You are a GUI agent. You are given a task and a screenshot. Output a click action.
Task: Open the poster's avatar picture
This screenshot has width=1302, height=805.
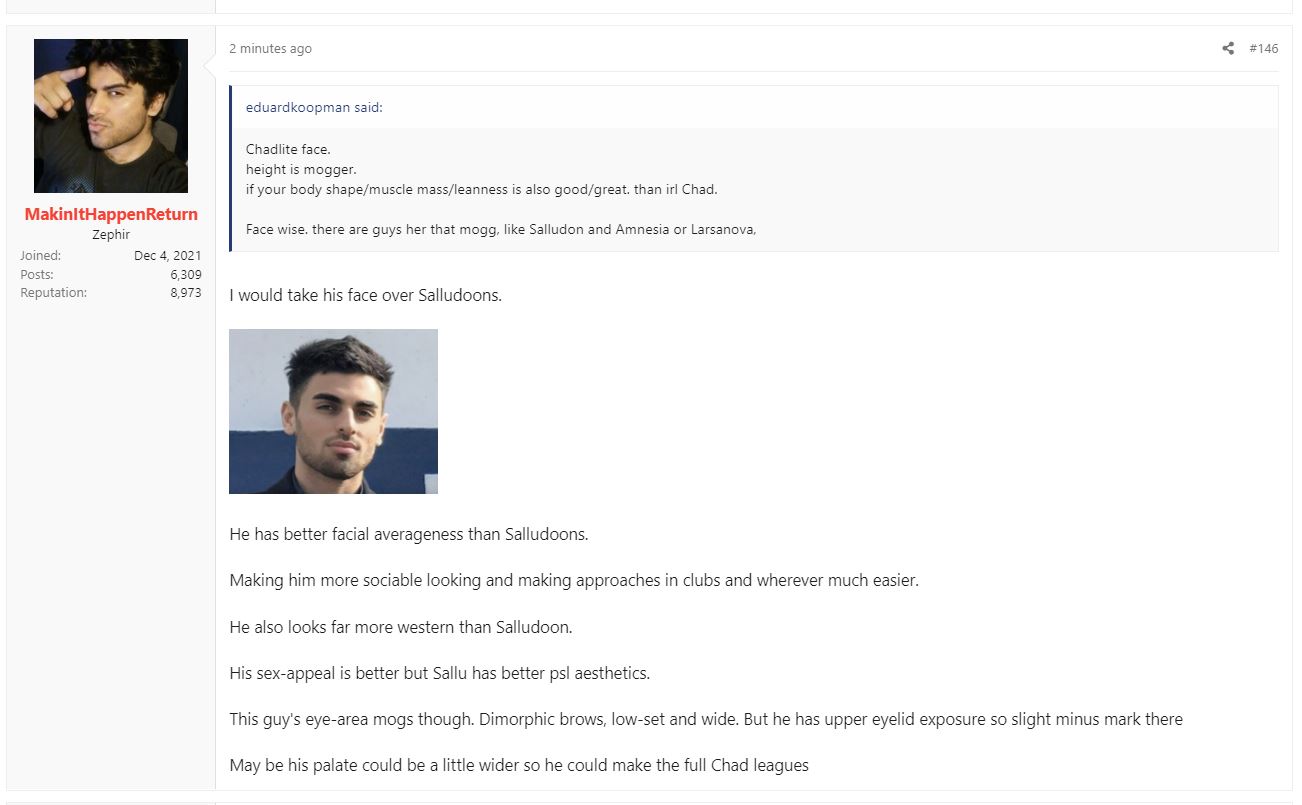click(x=111, y=116)
